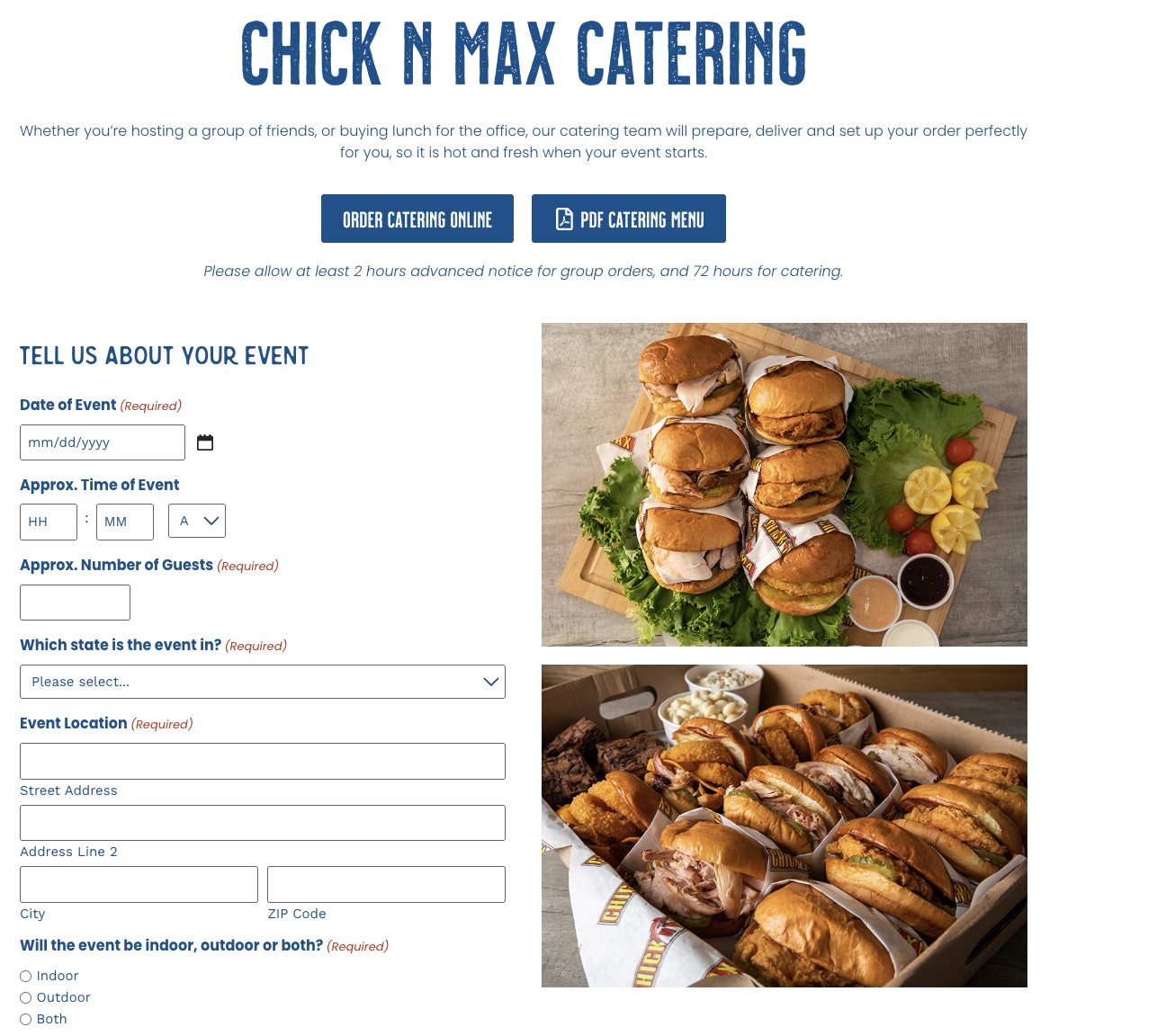Open the calendar date picker icon
Image resolution: width=1157 pixels, height=1036 pixels.
click(205, 442)
